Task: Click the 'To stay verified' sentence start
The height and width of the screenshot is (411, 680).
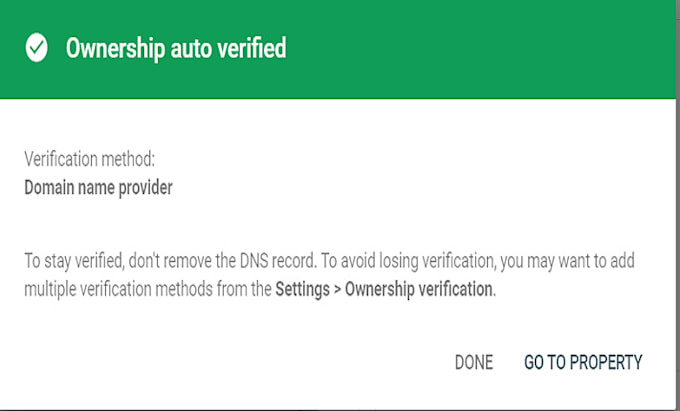Action: click(73, 261)
